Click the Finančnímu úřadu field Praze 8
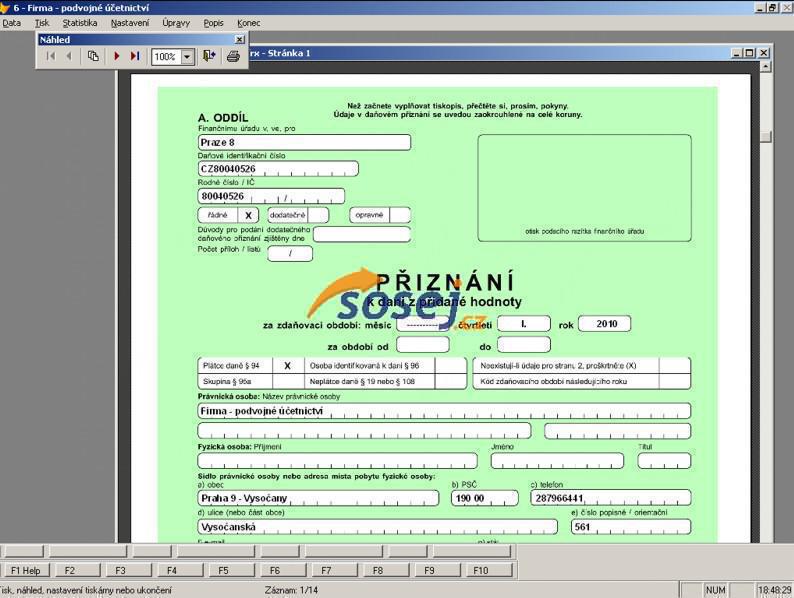Image resolution: width=794 pixels, height=598 pixels. coord(304,142)
